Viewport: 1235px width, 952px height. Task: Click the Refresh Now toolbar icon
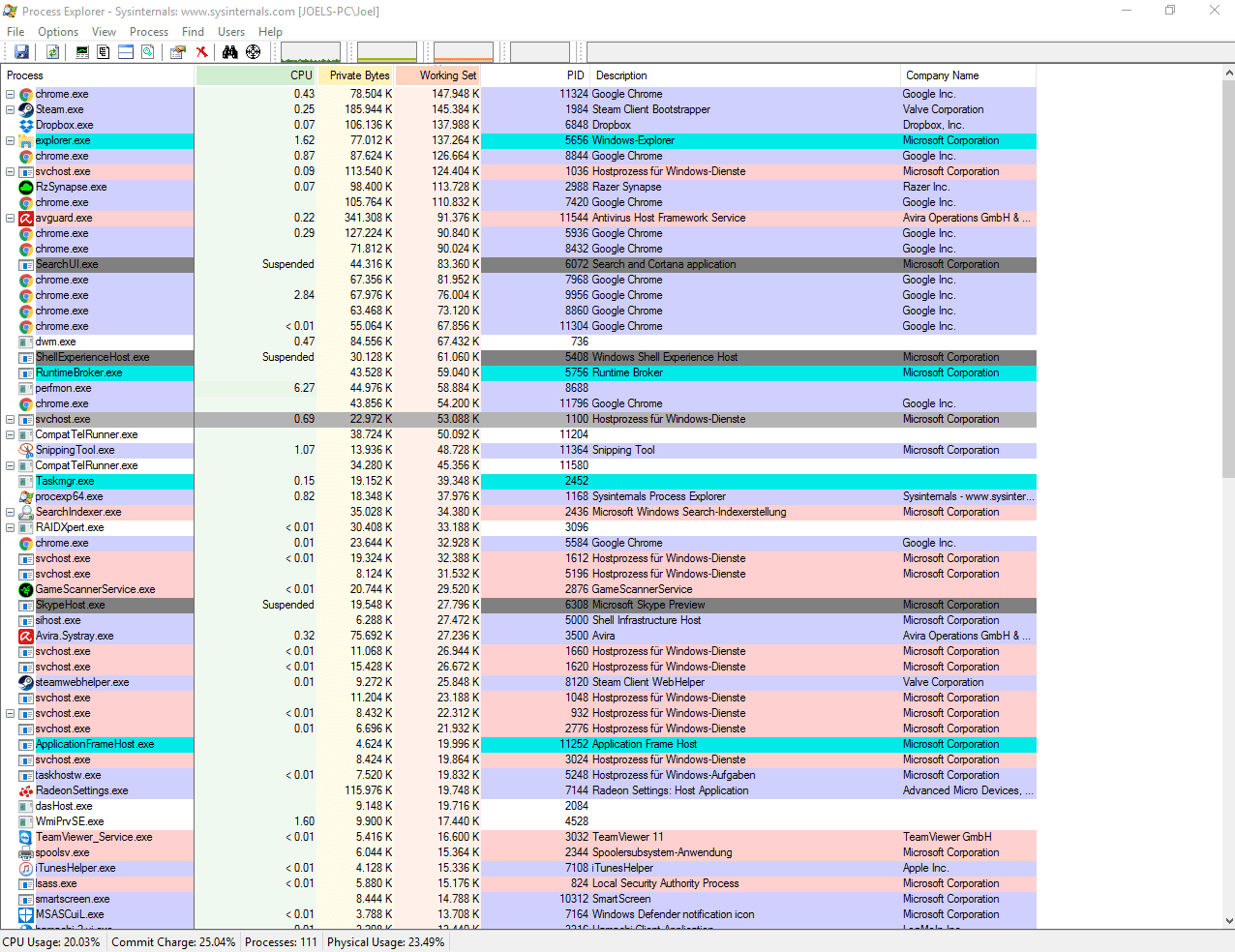pos(53,52)
